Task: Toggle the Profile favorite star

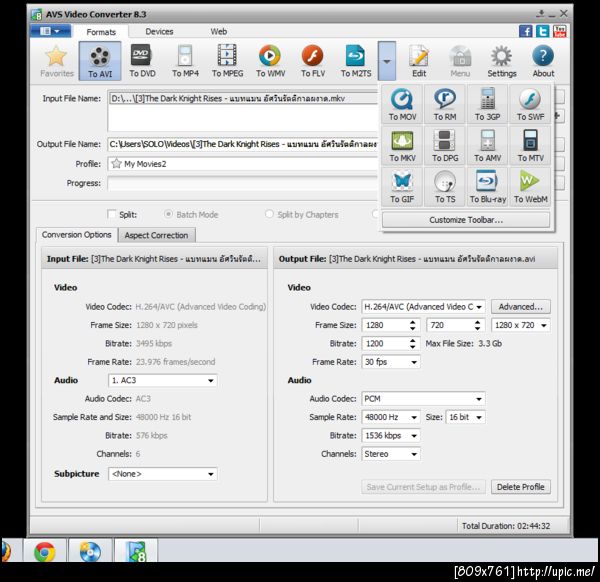Action: point(116,164)
